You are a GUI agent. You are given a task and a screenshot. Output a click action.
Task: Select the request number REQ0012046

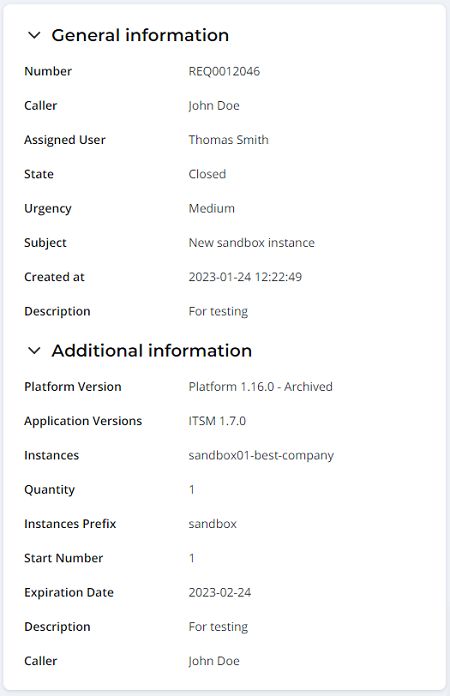pyautogui.click(x=224, y=71)
